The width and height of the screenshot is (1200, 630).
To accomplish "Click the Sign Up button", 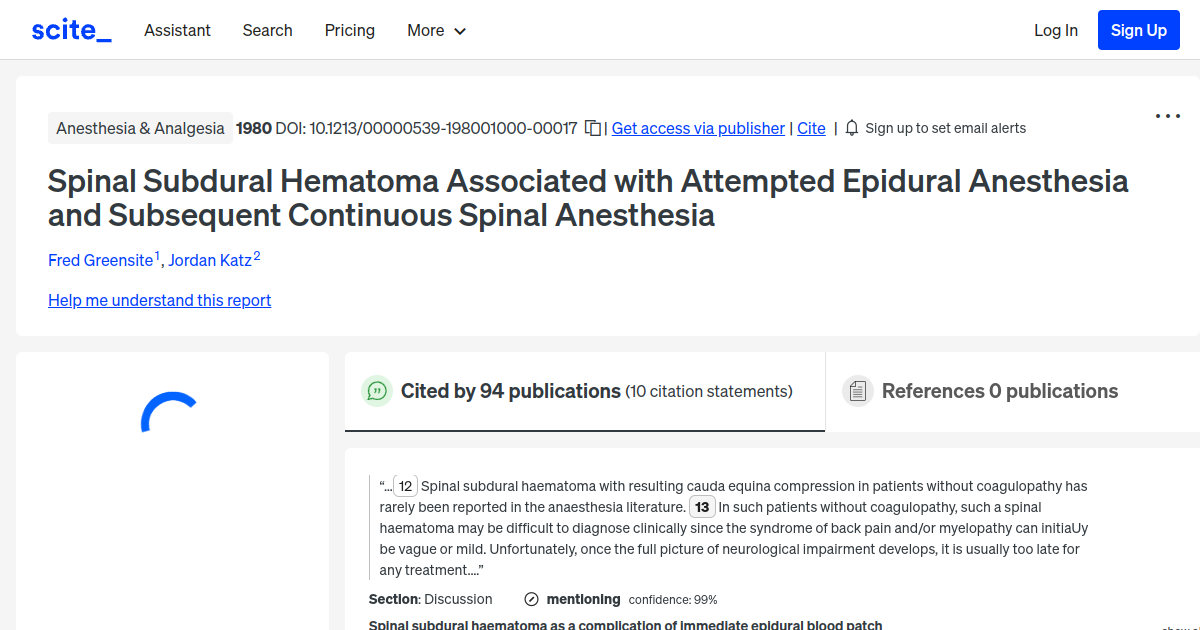I will [1138, 29].
